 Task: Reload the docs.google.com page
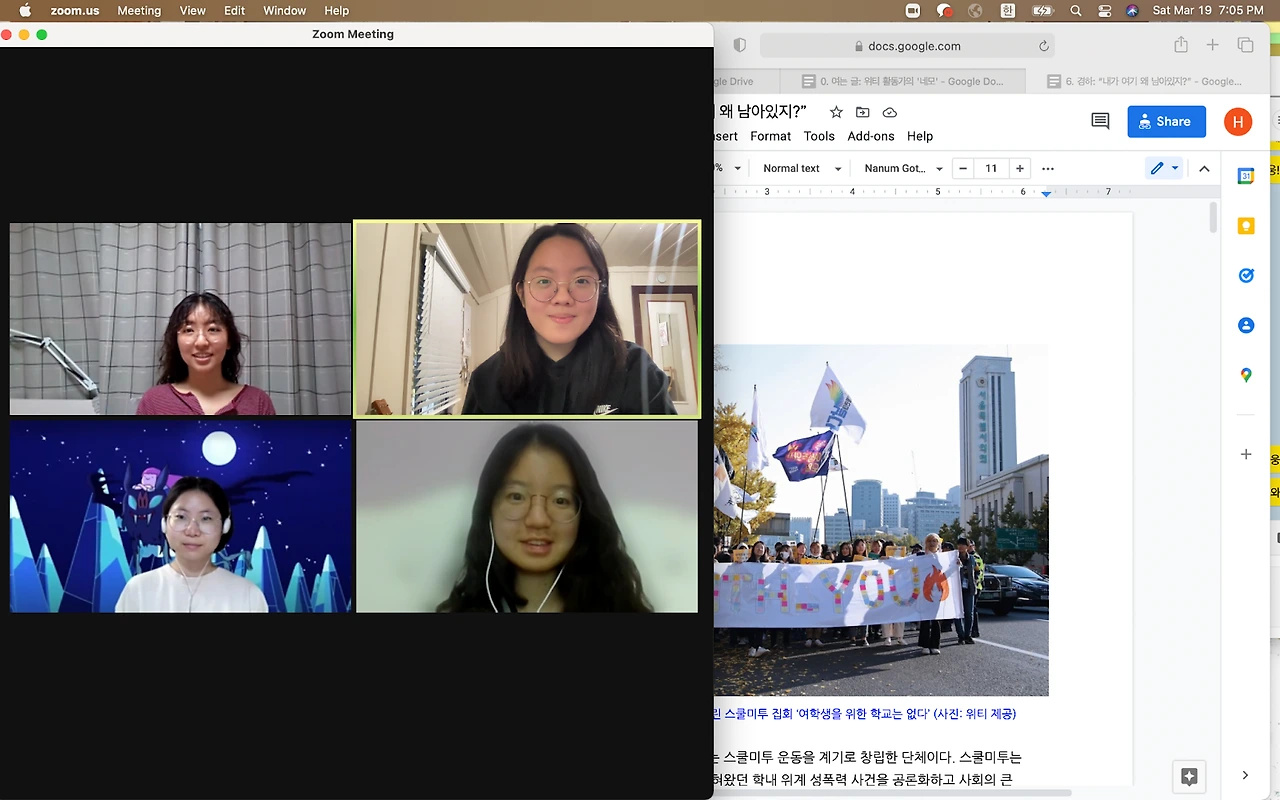click(x=1044, y=46)
